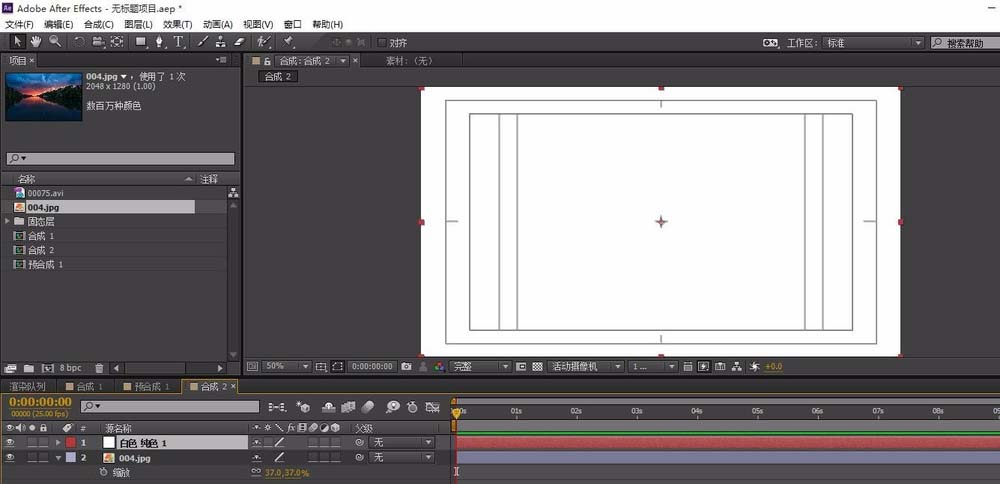1000x484 pixels.
Task: Click the red label swatch of layer 1
Action: pyautogui.click(x=71, y=442)
